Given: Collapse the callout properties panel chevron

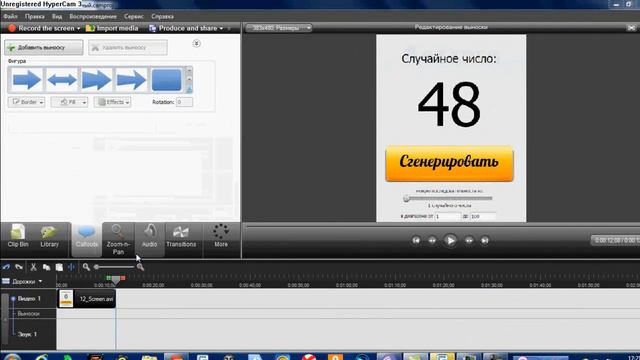Looking at the screenshot, I should [196, 43].
